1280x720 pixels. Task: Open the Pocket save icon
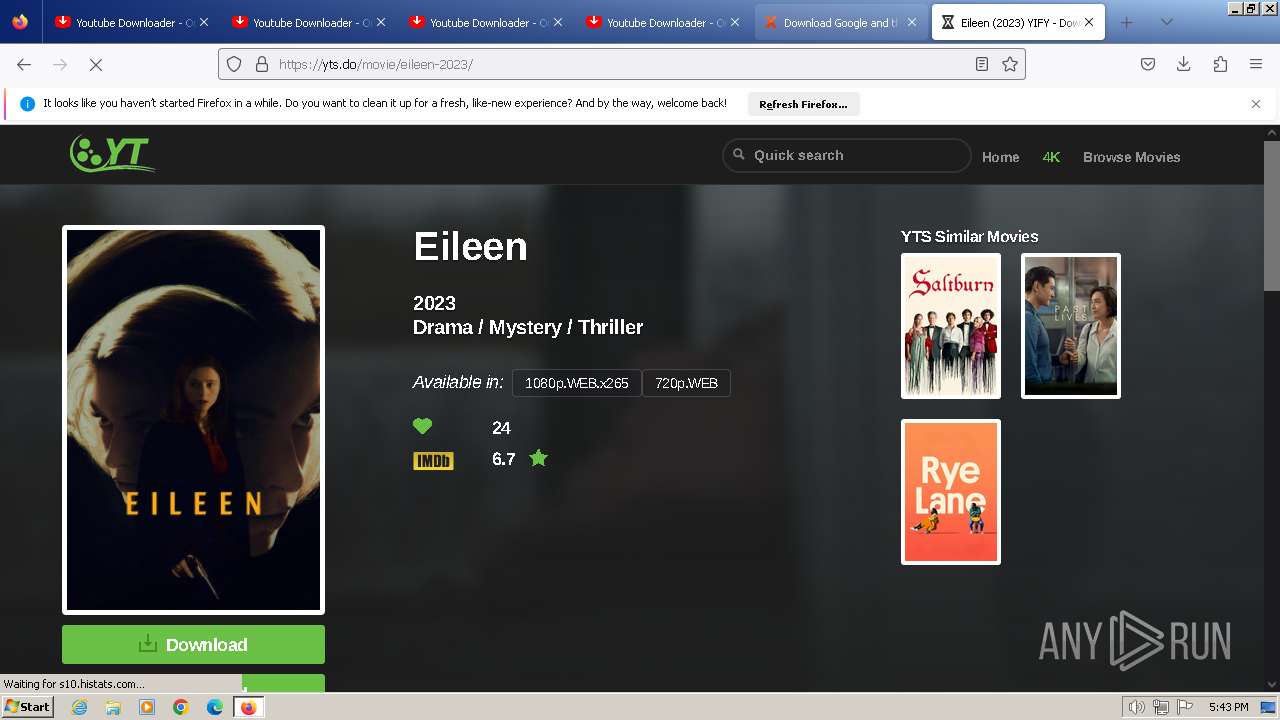pyautogui.click(x=1148, y=64)
